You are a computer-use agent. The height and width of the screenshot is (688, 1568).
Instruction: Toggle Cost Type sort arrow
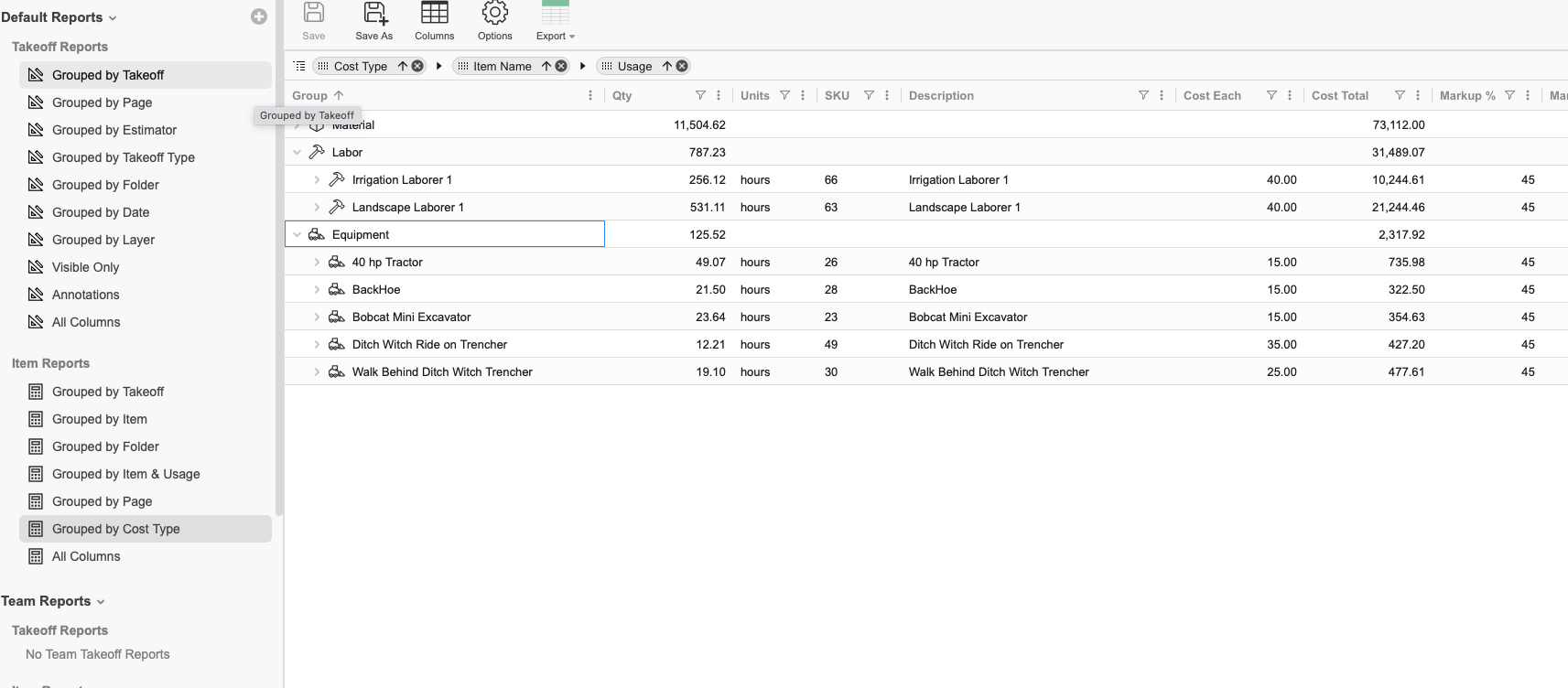(403, 66)
